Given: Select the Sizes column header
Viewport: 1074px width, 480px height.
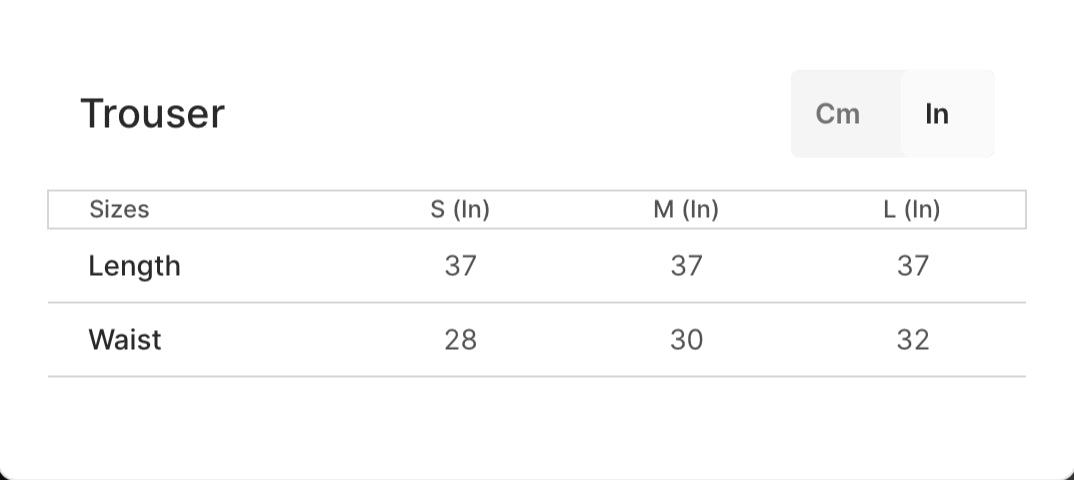Looking at the screenshot, I should click(119, 209).
